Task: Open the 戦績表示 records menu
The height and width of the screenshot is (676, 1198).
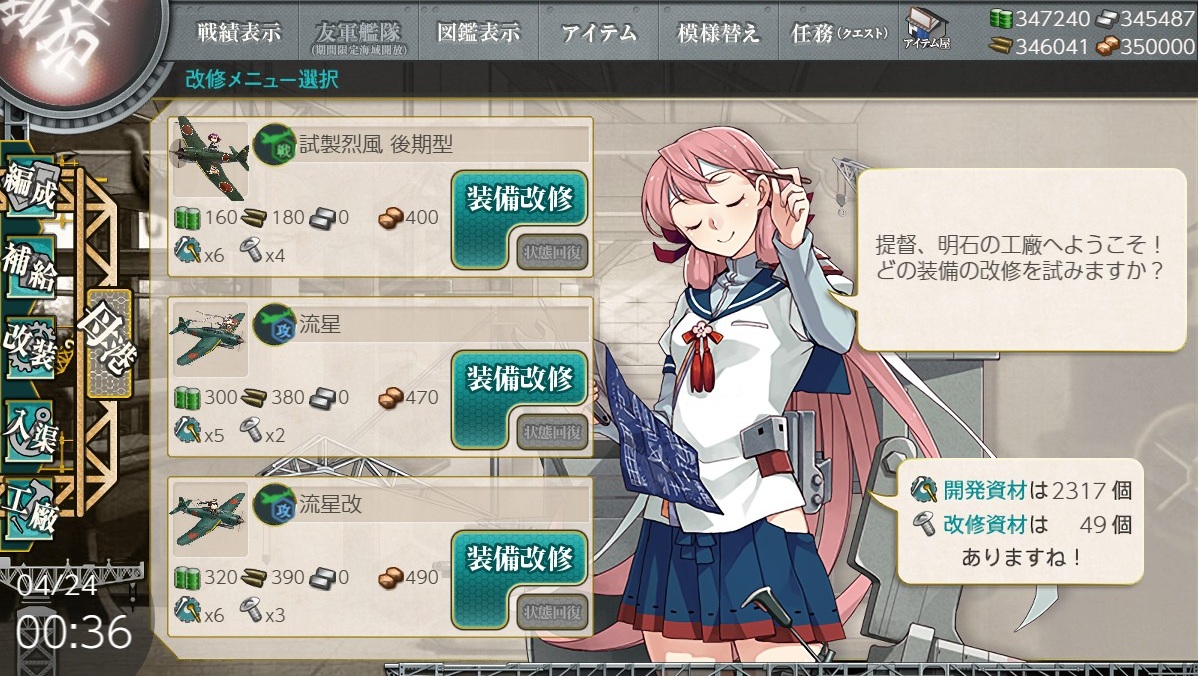Action: point(239,33)
